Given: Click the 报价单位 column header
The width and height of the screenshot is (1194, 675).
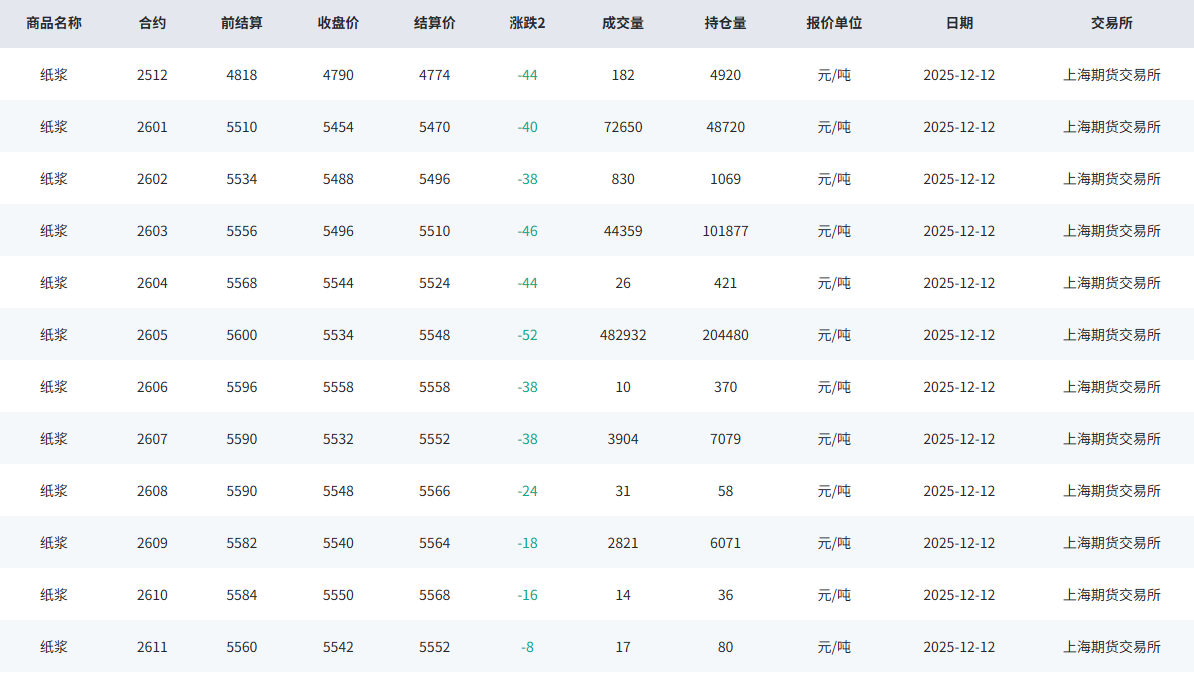Looking at the screenshot, I should (x=834, y=23).
